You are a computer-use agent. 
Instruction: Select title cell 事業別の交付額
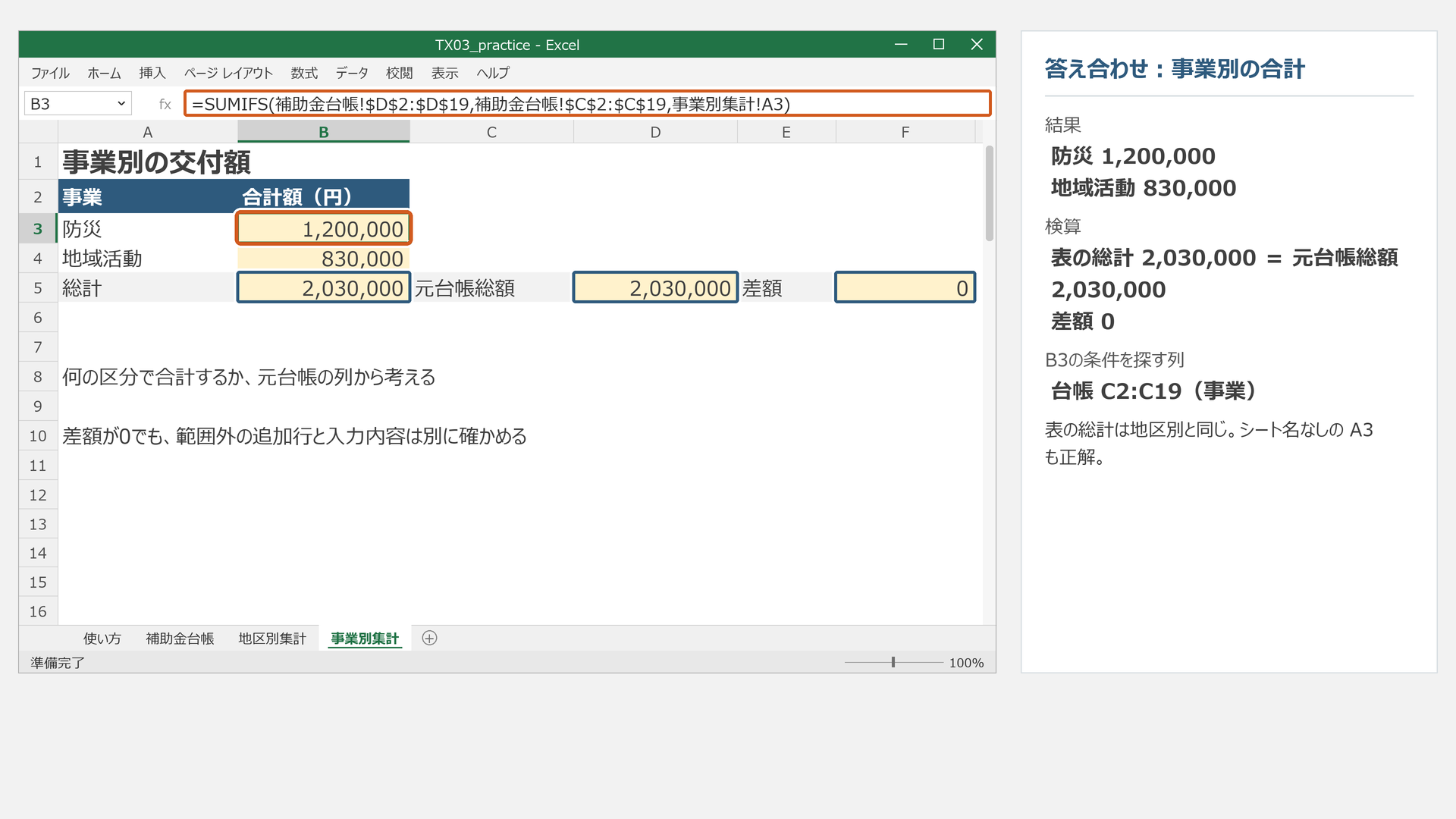point(156,162)
